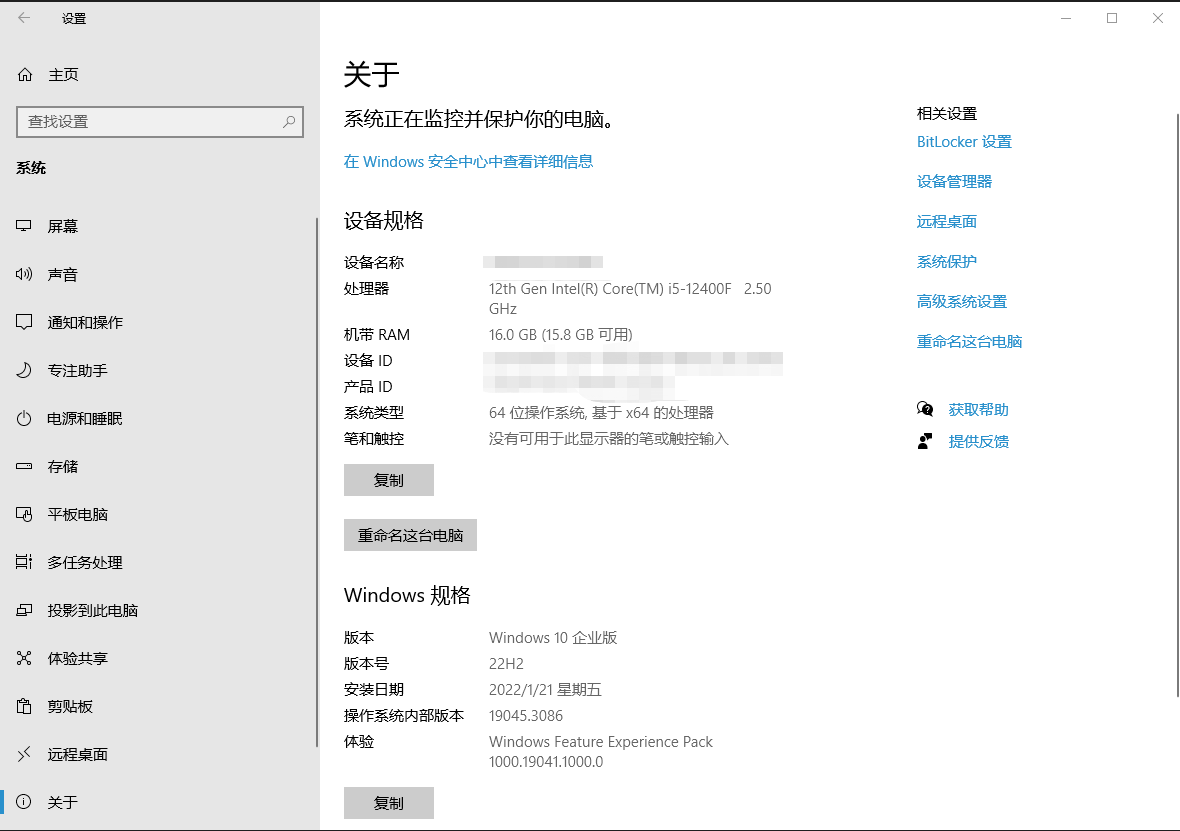
Task: Click the 专注助手 moon icon
Action: pos(24,370)
